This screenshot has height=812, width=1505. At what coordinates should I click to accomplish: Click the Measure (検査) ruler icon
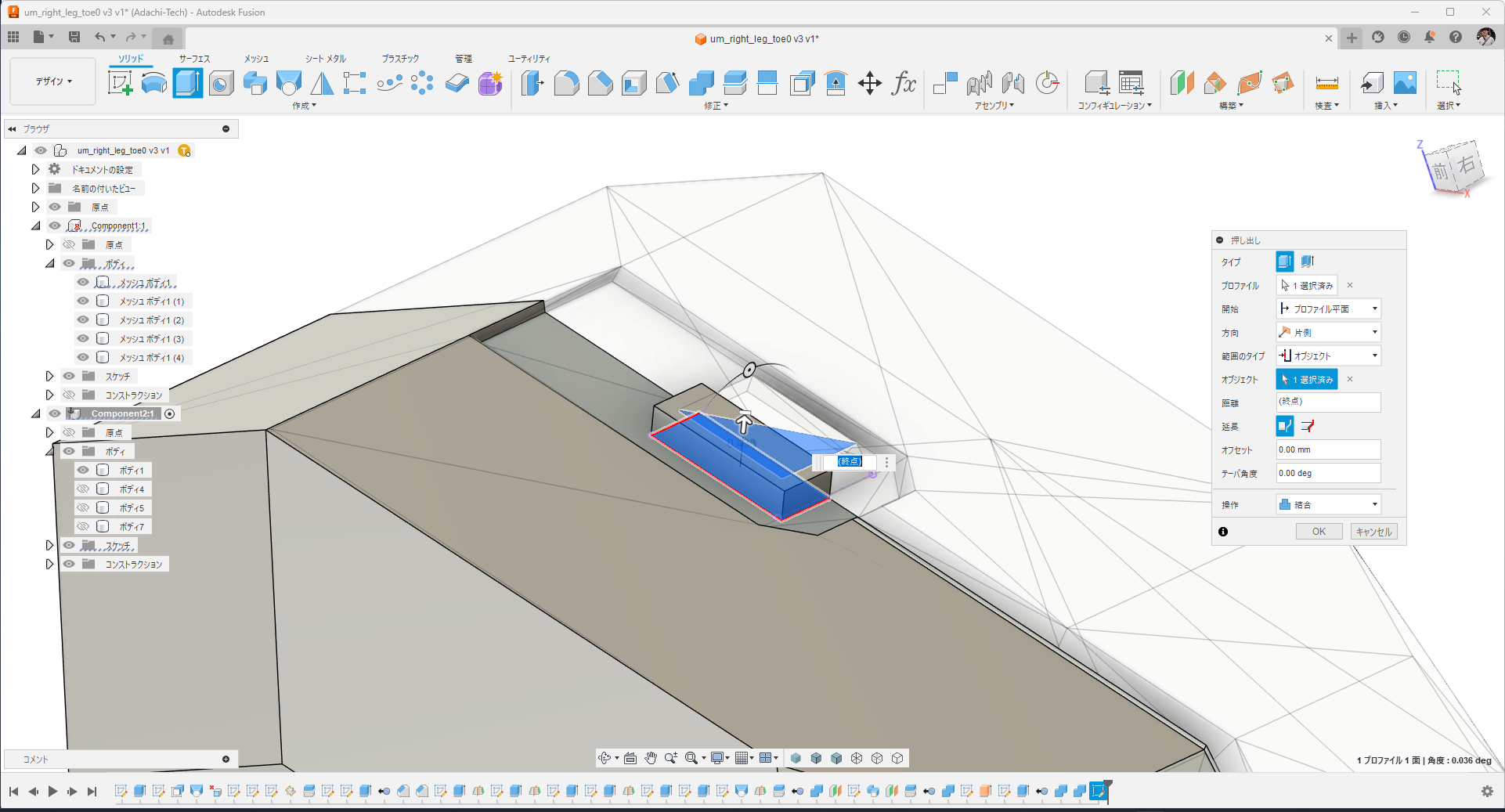(x=1326, y=83)
